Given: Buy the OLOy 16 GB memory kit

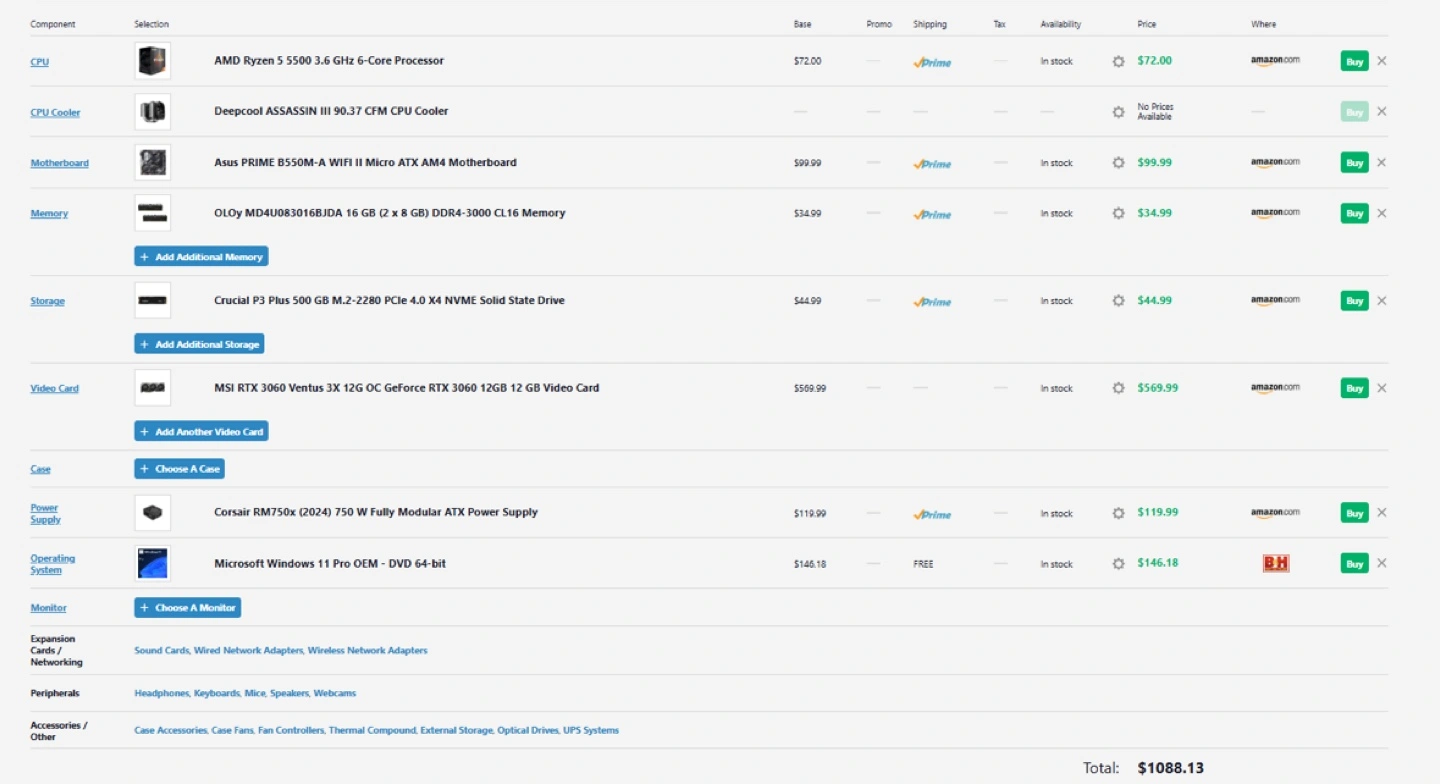Looking at the screenshot, I should click(1354, 213).
